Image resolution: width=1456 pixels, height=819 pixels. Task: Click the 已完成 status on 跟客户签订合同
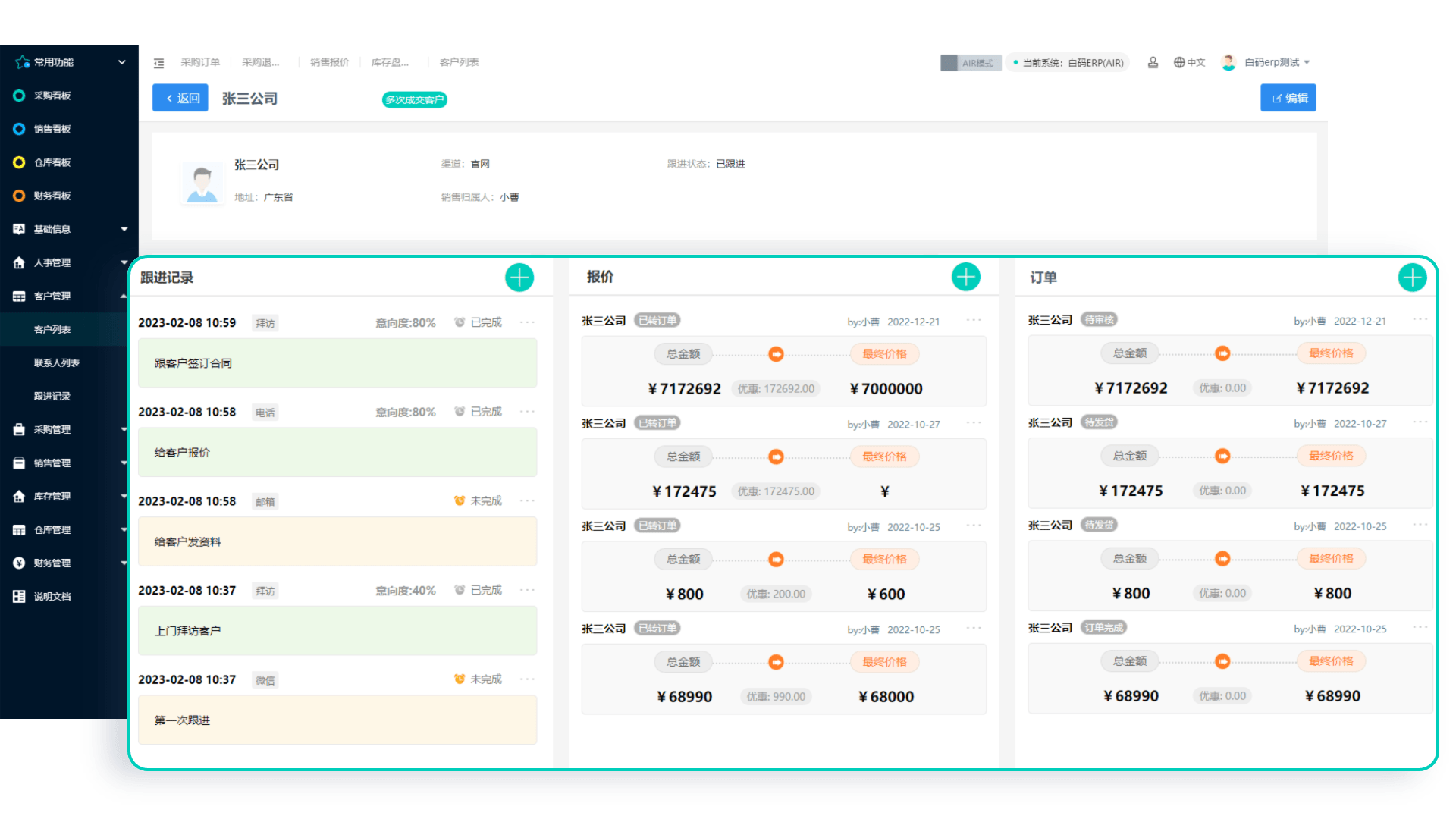(478, 322)
